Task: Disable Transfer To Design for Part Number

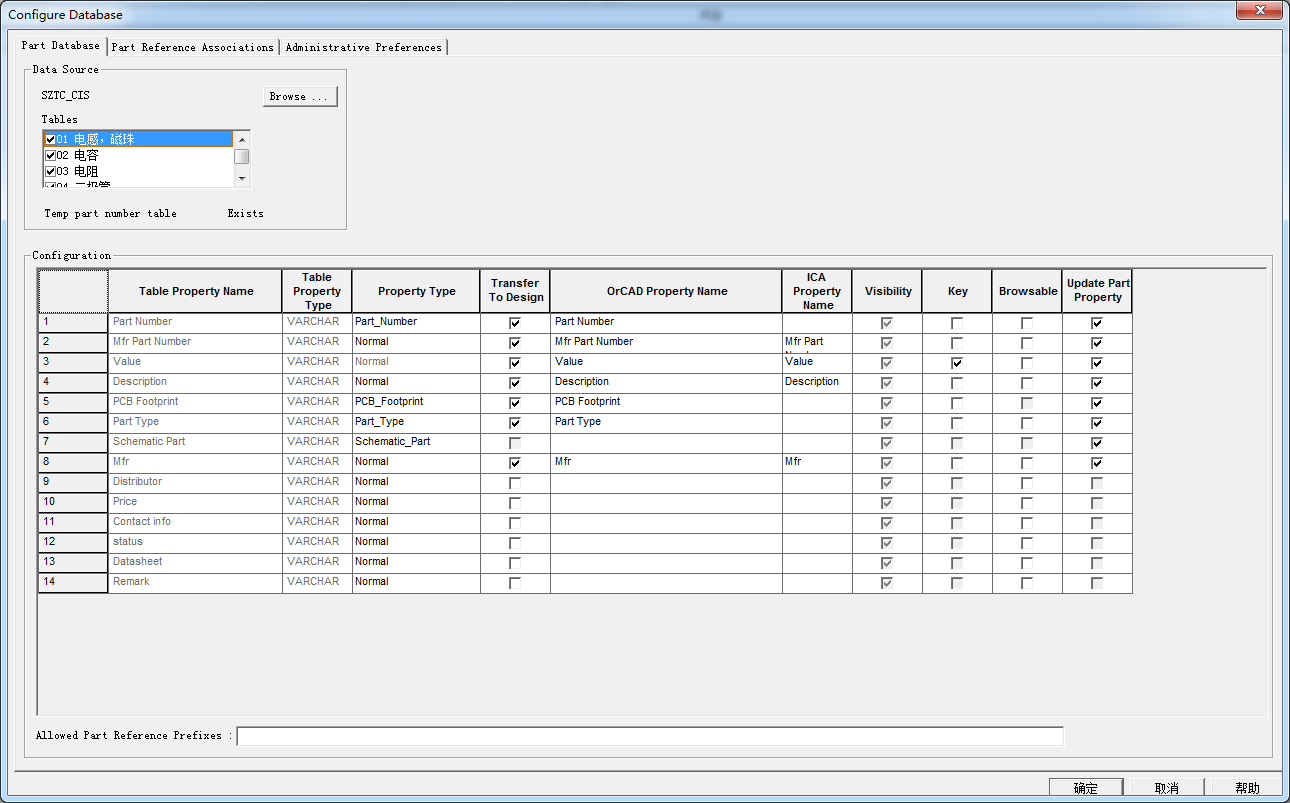Action: (x=515, y=323)
